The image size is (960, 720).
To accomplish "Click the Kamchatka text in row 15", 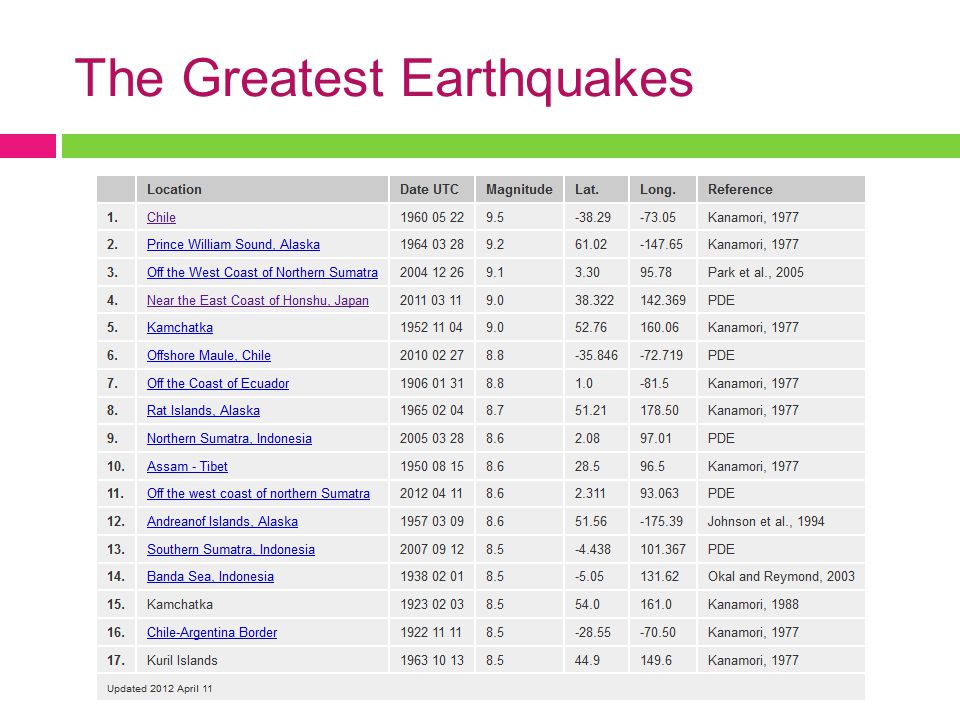I will (180, 604).
